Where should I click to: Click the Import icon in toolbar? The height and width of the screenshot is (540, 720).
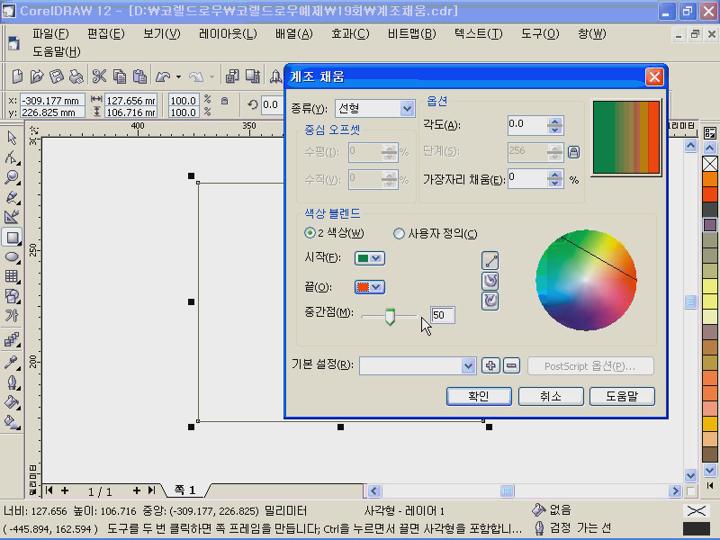[232, 76]
